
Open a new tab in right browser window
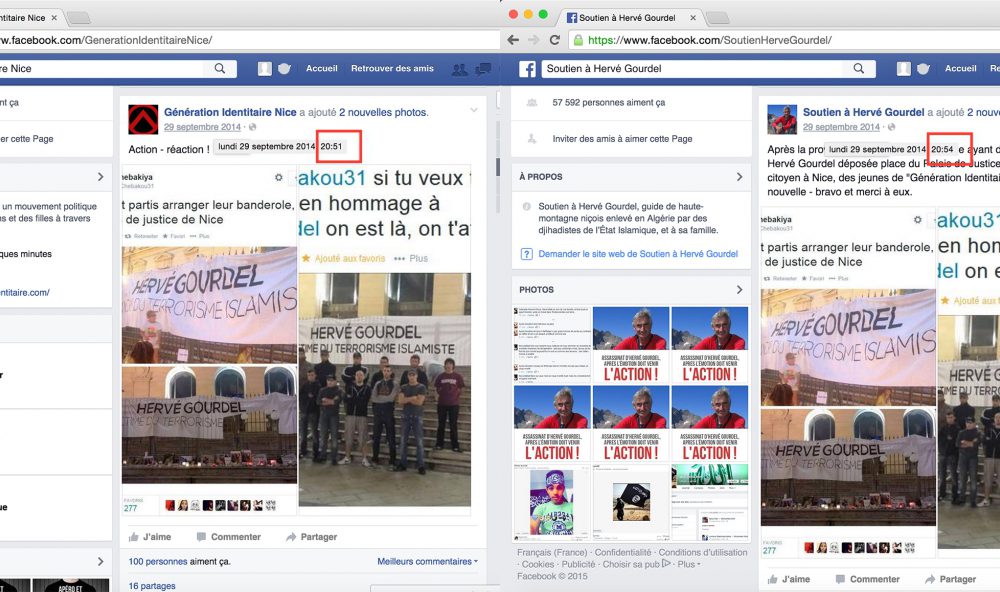click(717, 18)
